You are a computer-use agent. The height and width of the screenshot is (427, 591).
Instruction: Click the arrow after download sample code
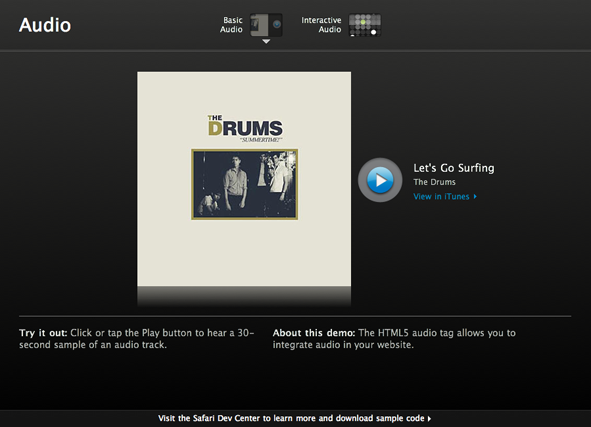[429, 419]
